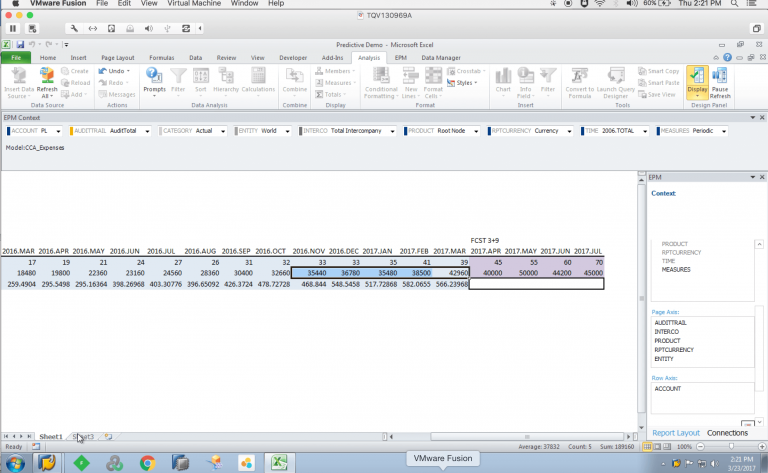Open Conditional Formatting
768x473 pixels.
[381, 83]
